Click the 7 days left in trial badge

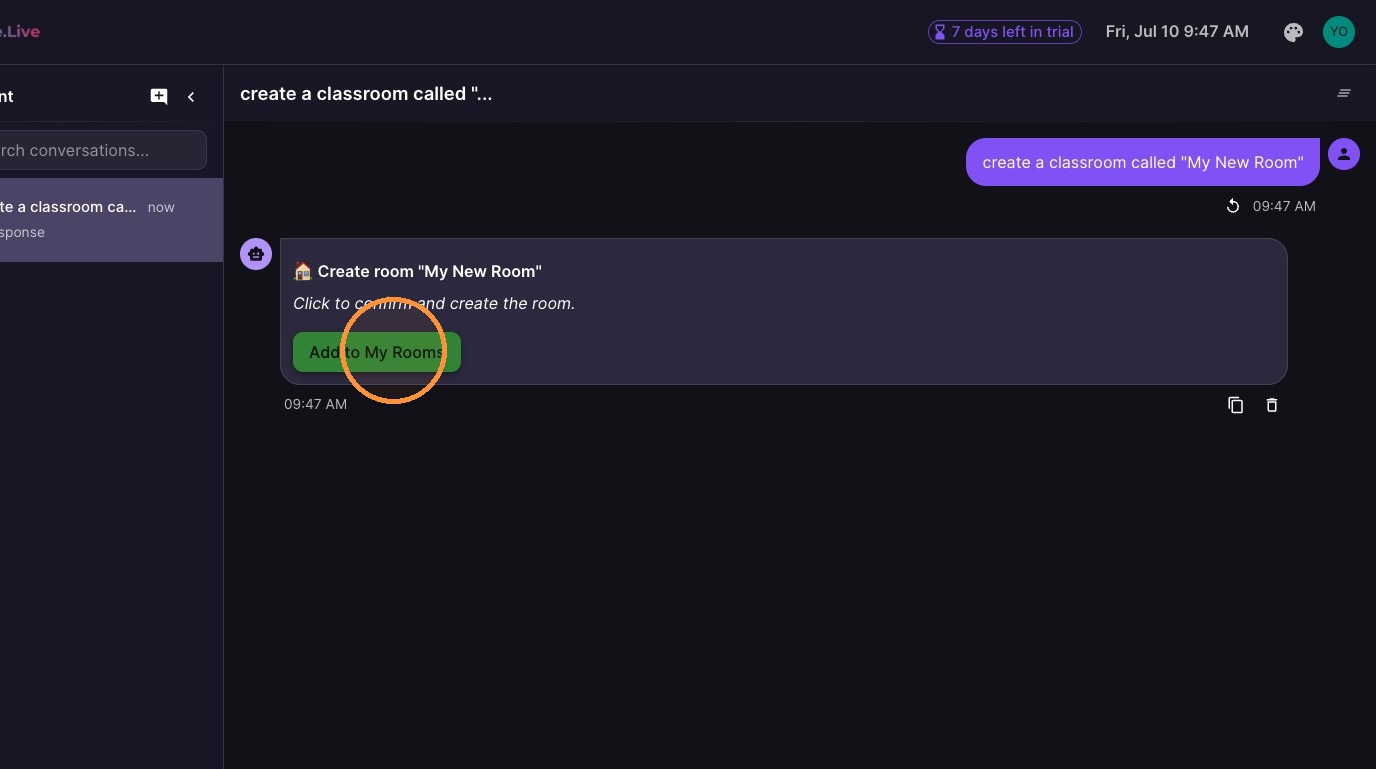(1005, 32)
